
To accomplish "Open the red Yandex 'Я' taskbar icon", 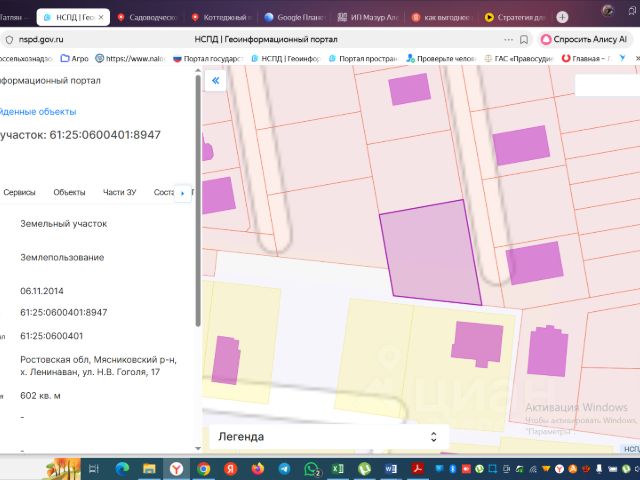I will click(x=231, y=469).
